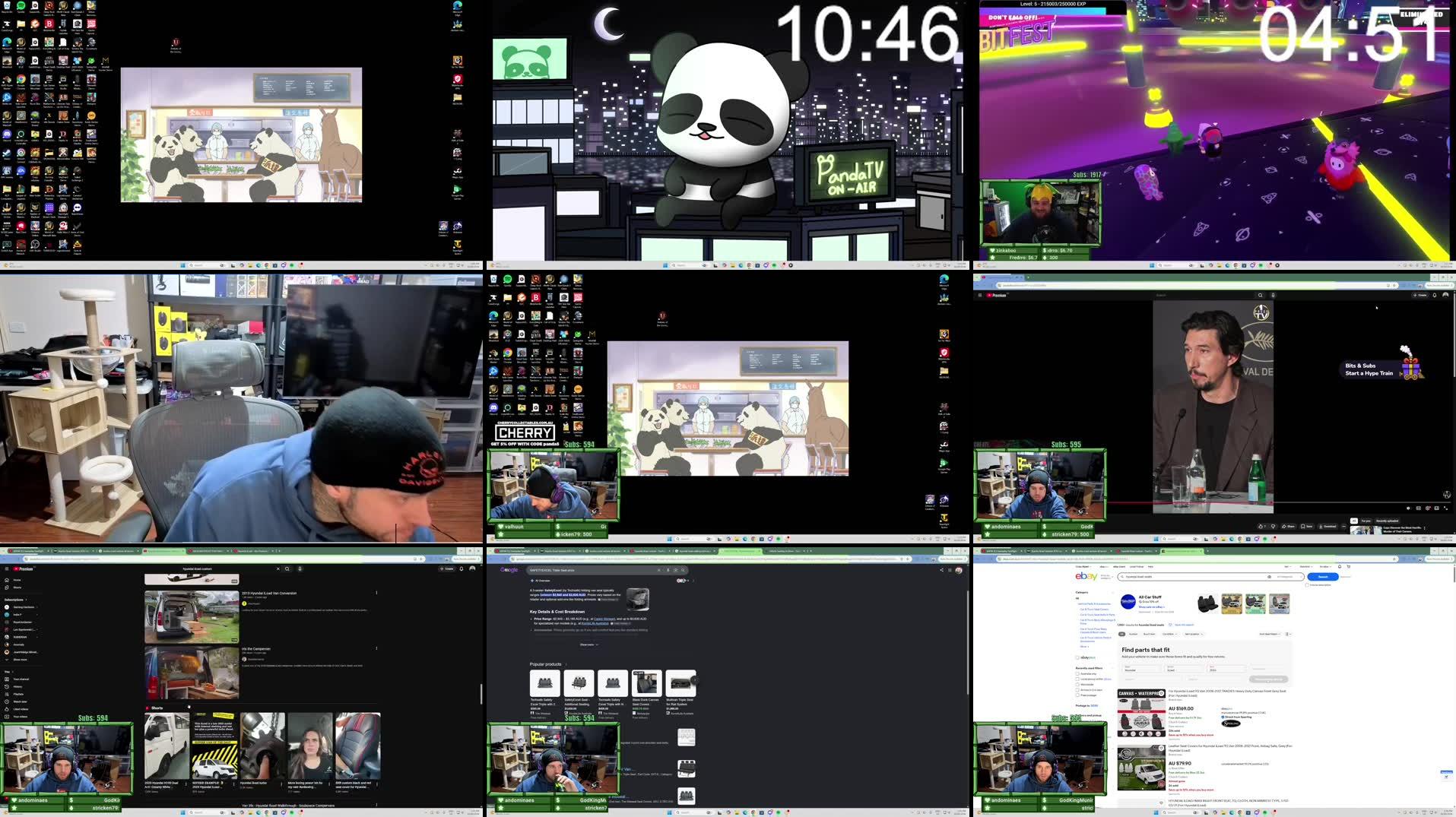Click Google search magnifier icon

click(x=683, y=570)
